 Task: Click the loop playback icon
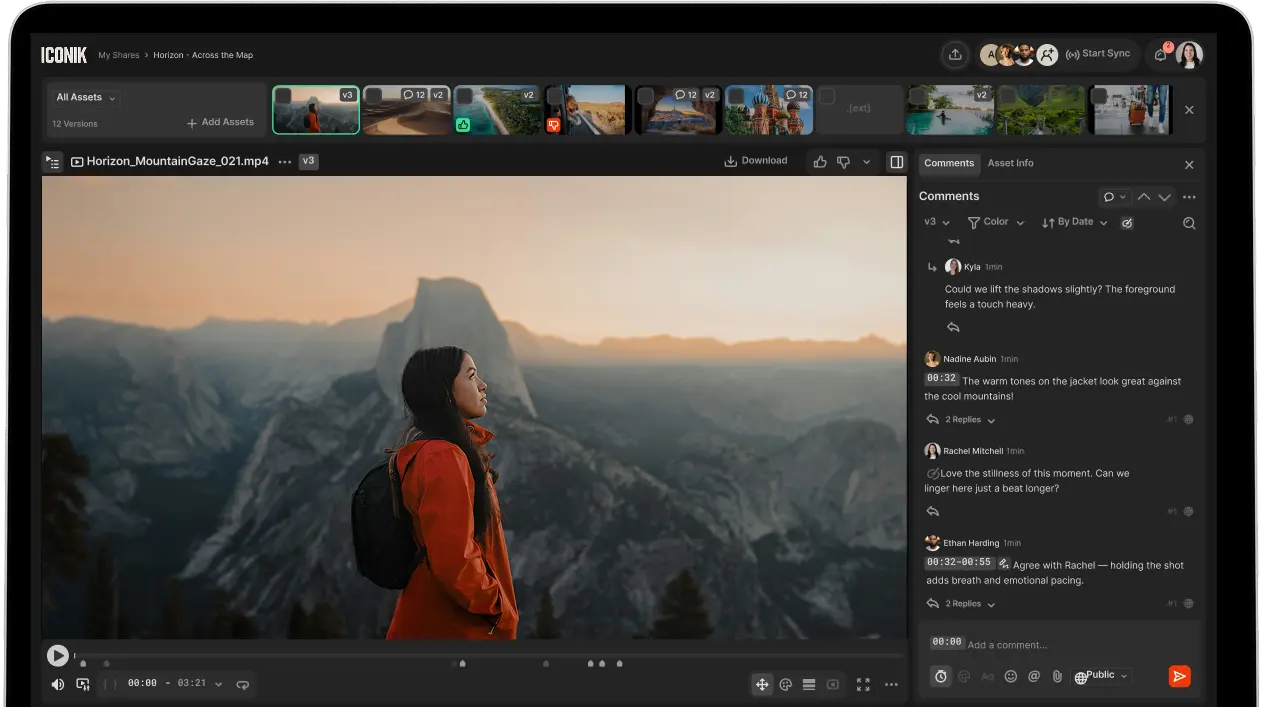pos(242,684)
